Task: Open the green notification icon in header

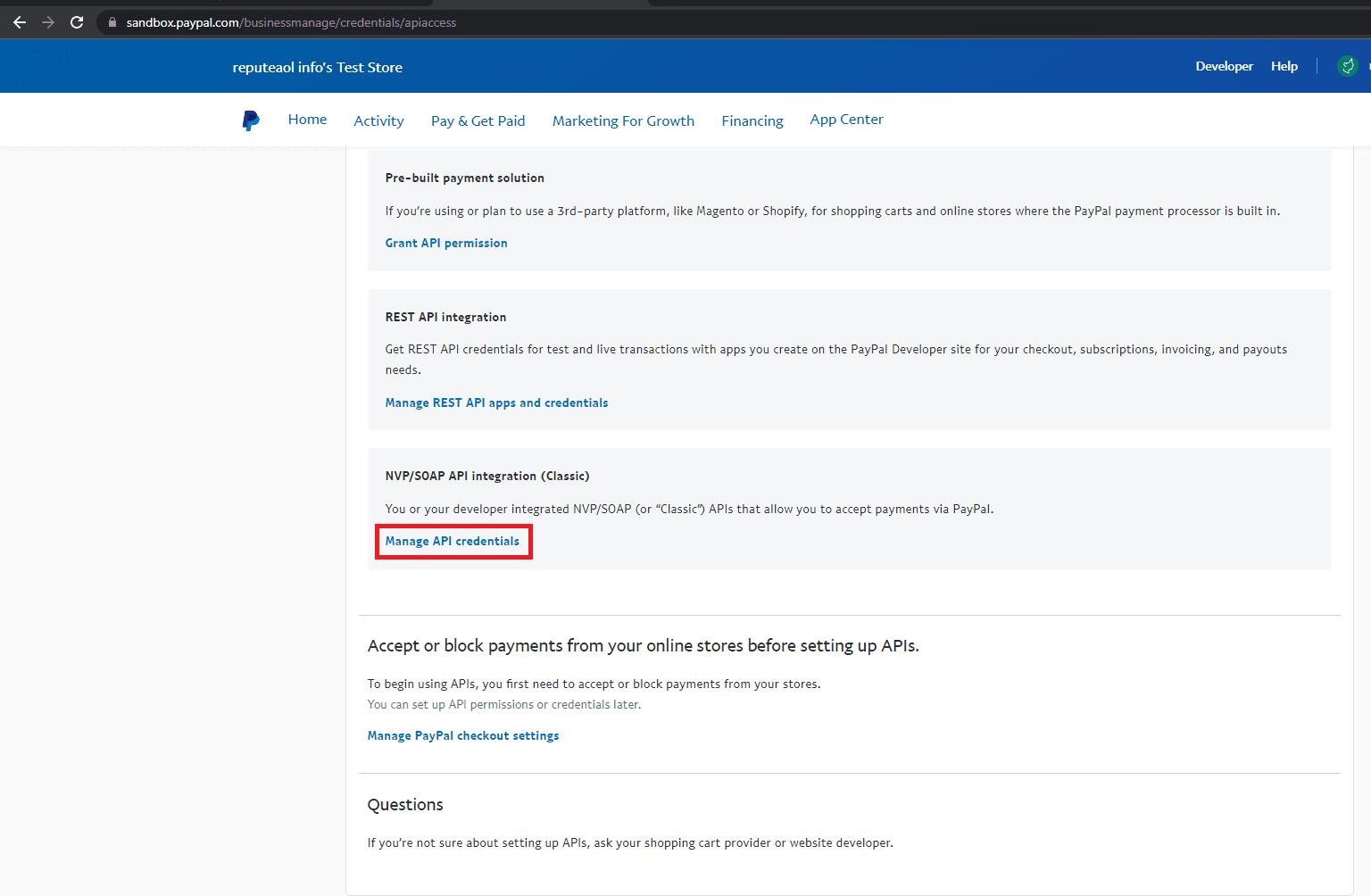Action: tap(1348, 66)
